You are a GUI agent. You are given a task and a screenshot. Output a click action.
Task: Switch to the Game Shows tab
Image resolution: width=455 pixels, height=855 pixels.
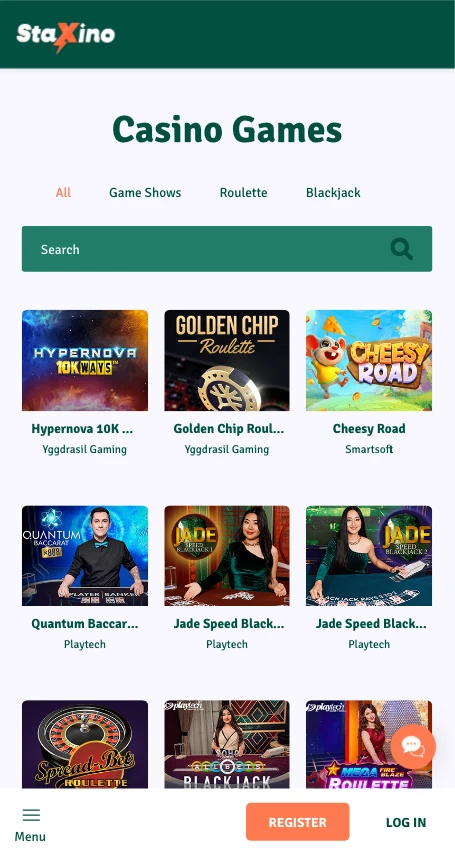145,192
